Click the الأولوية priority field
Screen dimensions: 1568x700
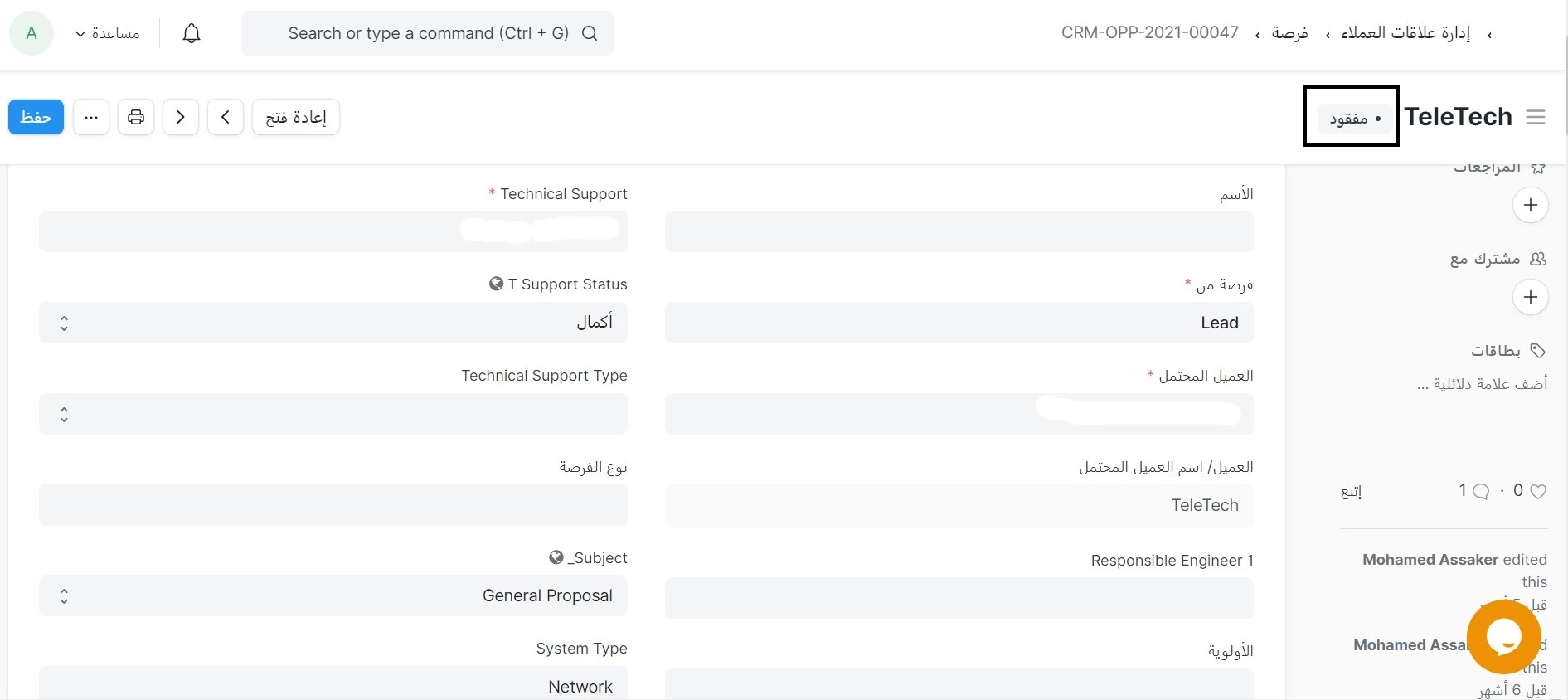pos(959,684)
